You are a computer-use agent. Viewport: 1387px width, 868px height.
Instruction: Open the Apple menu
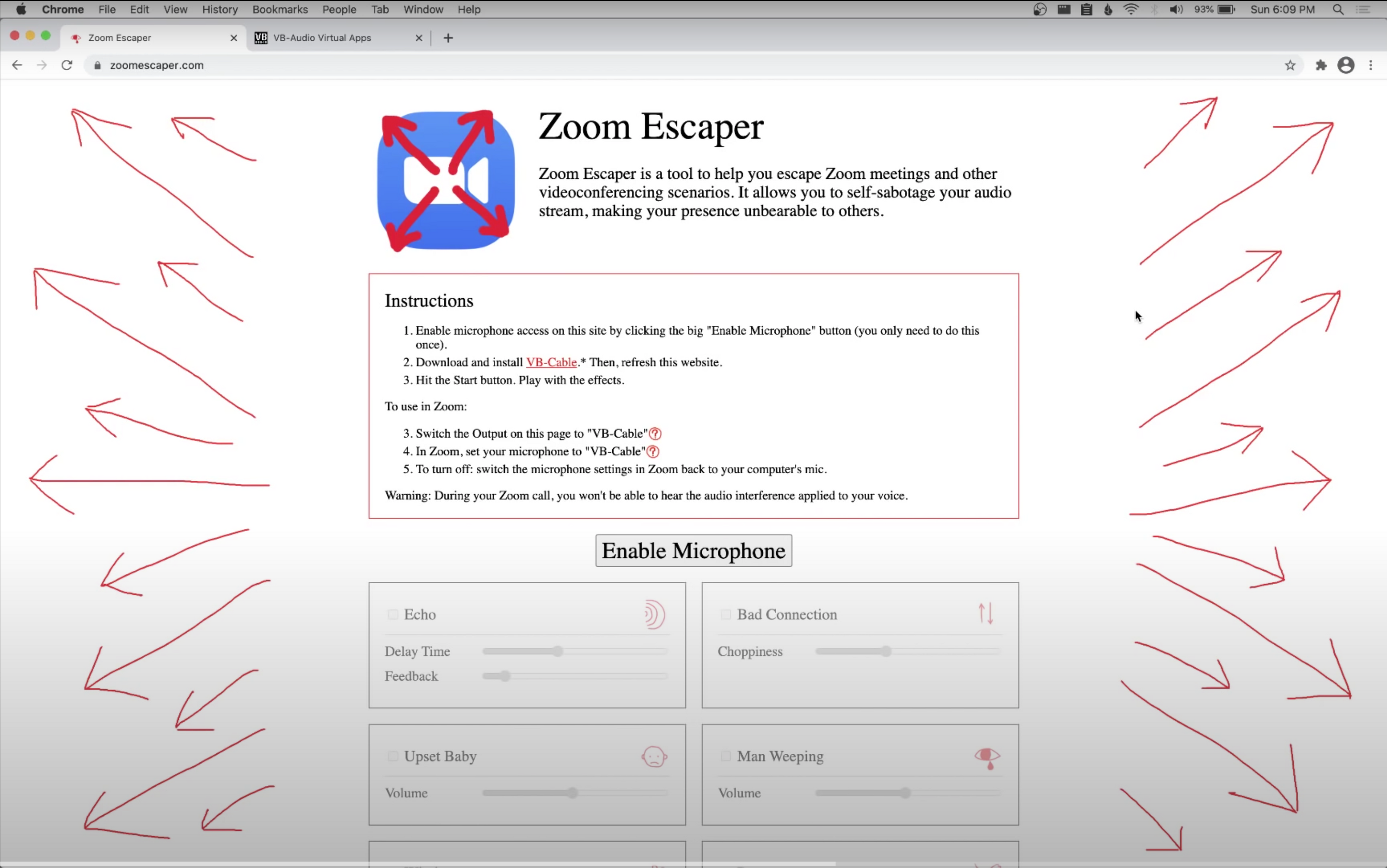[21, 9]
